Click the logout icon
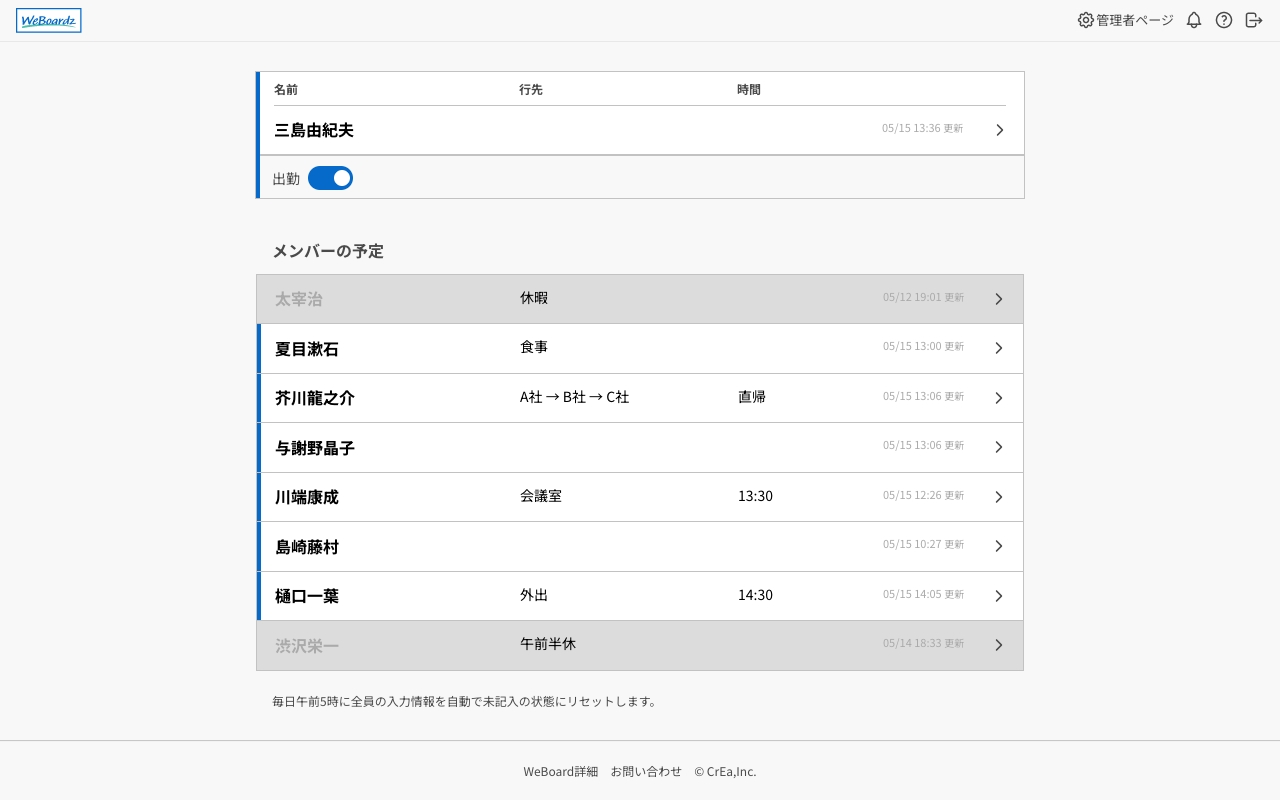The width and height of the screenshot is (1280, 800). coord(1254,20)
